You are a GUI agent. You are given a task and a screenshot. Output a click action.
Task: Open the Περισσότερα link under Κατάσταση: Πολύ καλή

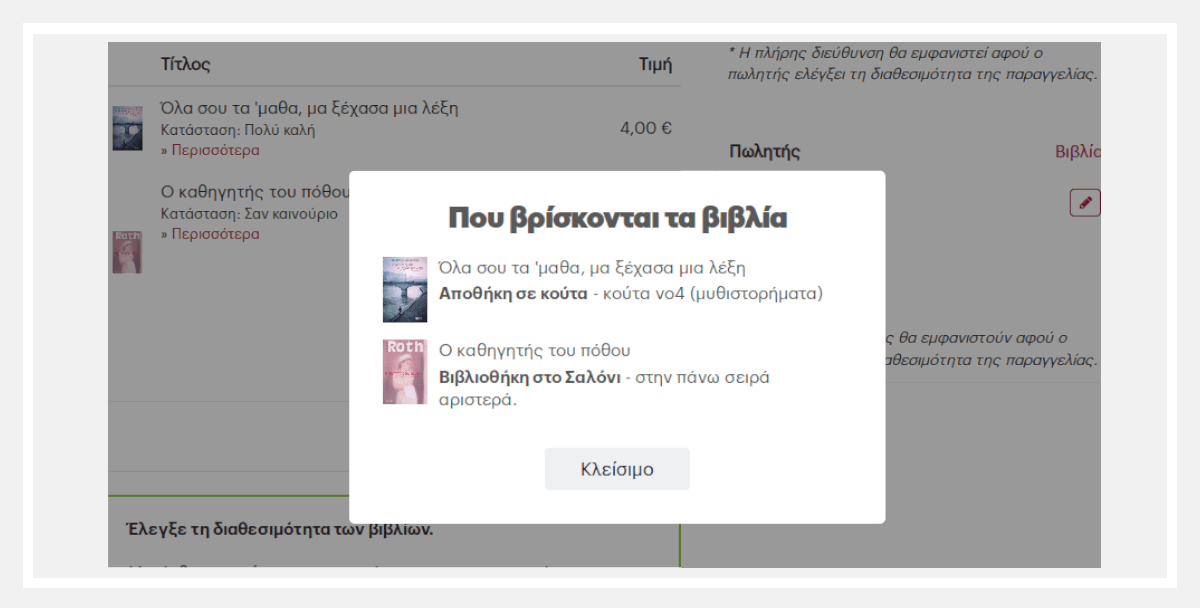point(215,151)
